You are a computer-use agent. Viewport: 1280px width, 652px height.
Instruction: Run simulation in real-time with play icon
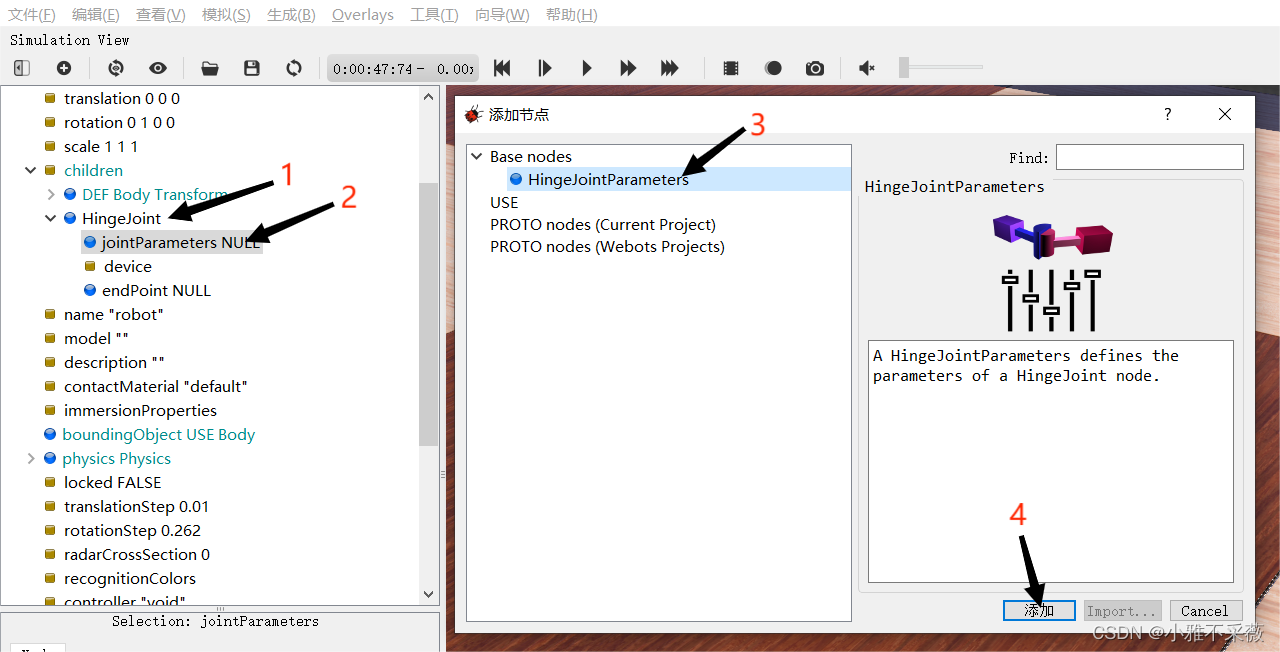pos(587,68)
